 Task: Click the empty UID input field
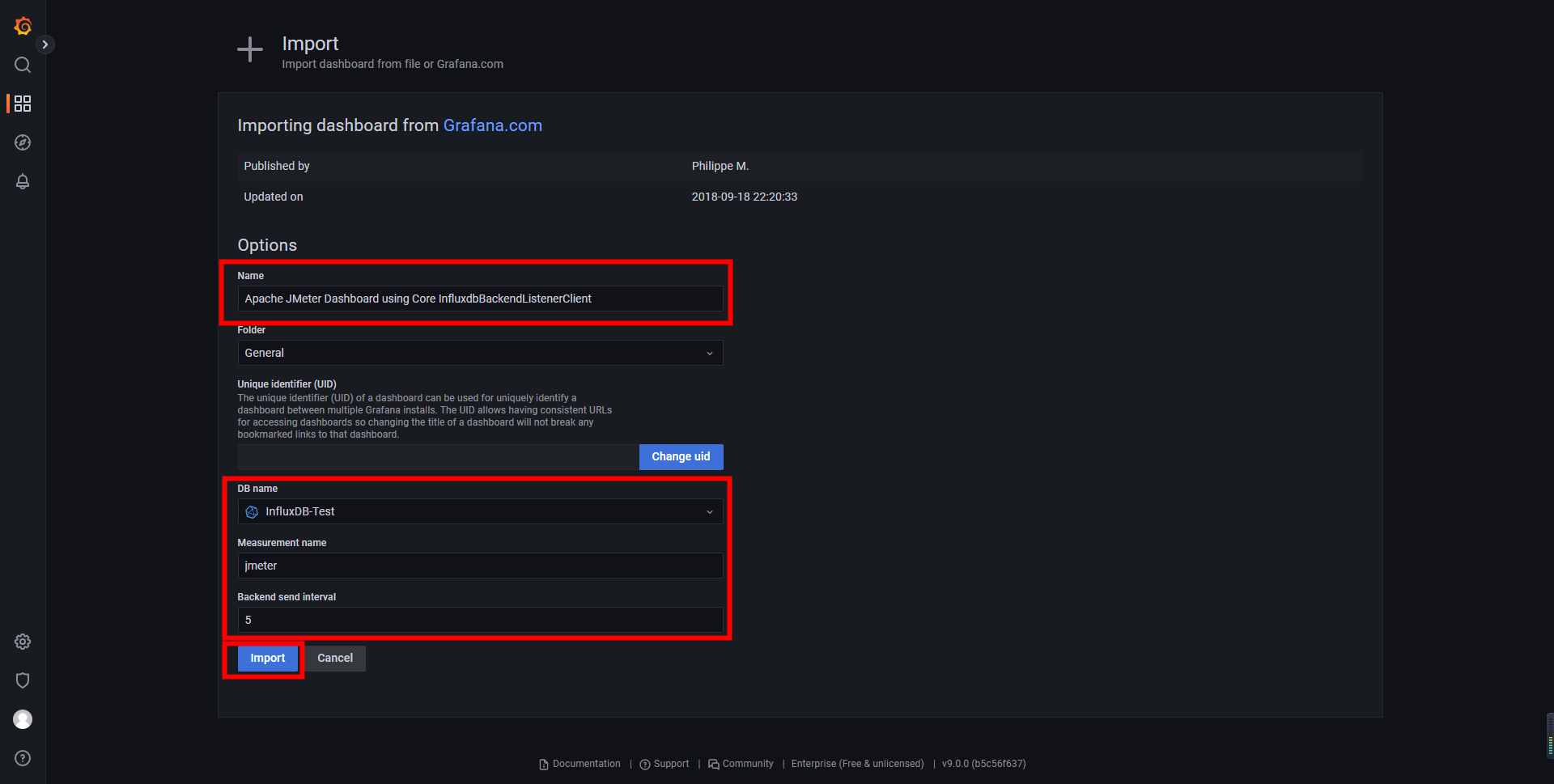(x=438, y=457)
